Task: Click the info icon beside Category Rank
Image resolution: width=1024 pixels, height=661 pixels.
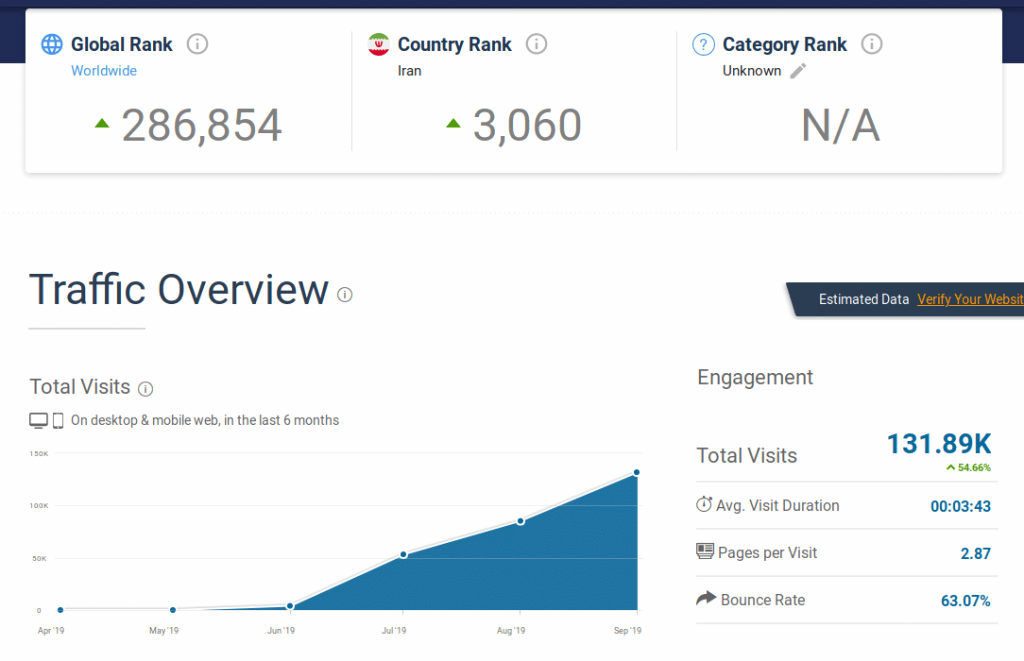Action: coord(872,44)
